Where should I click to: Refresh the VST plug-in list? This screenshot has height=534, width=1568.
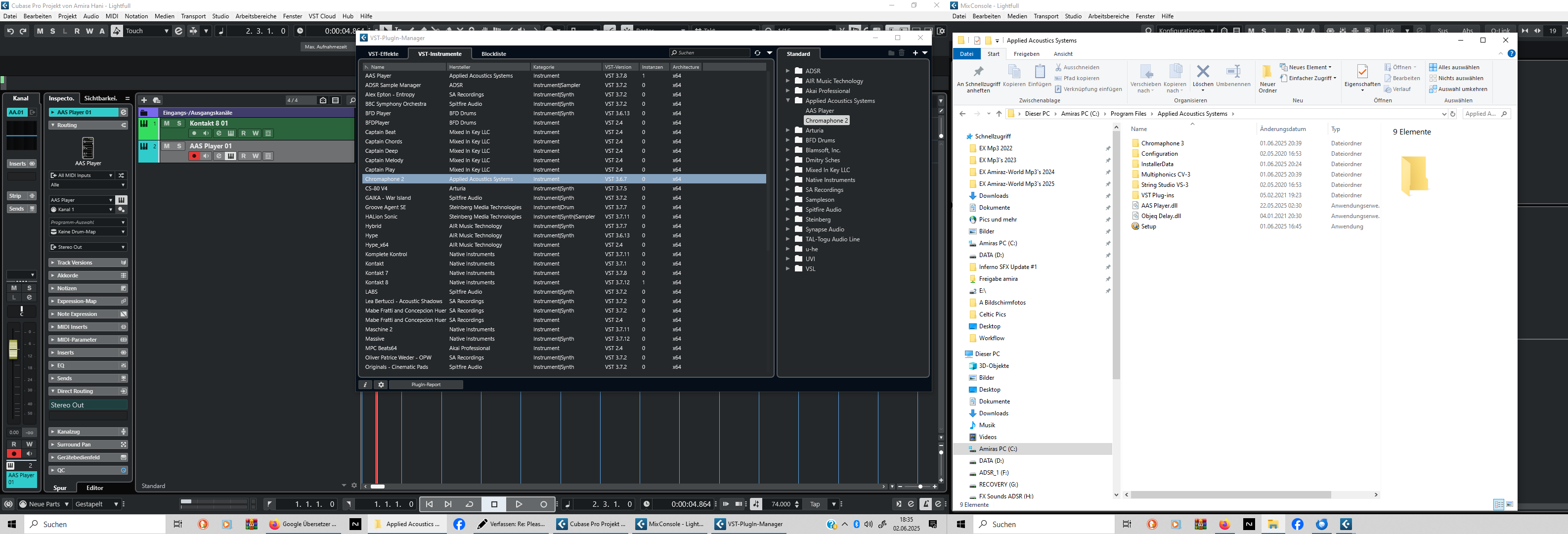757,53
